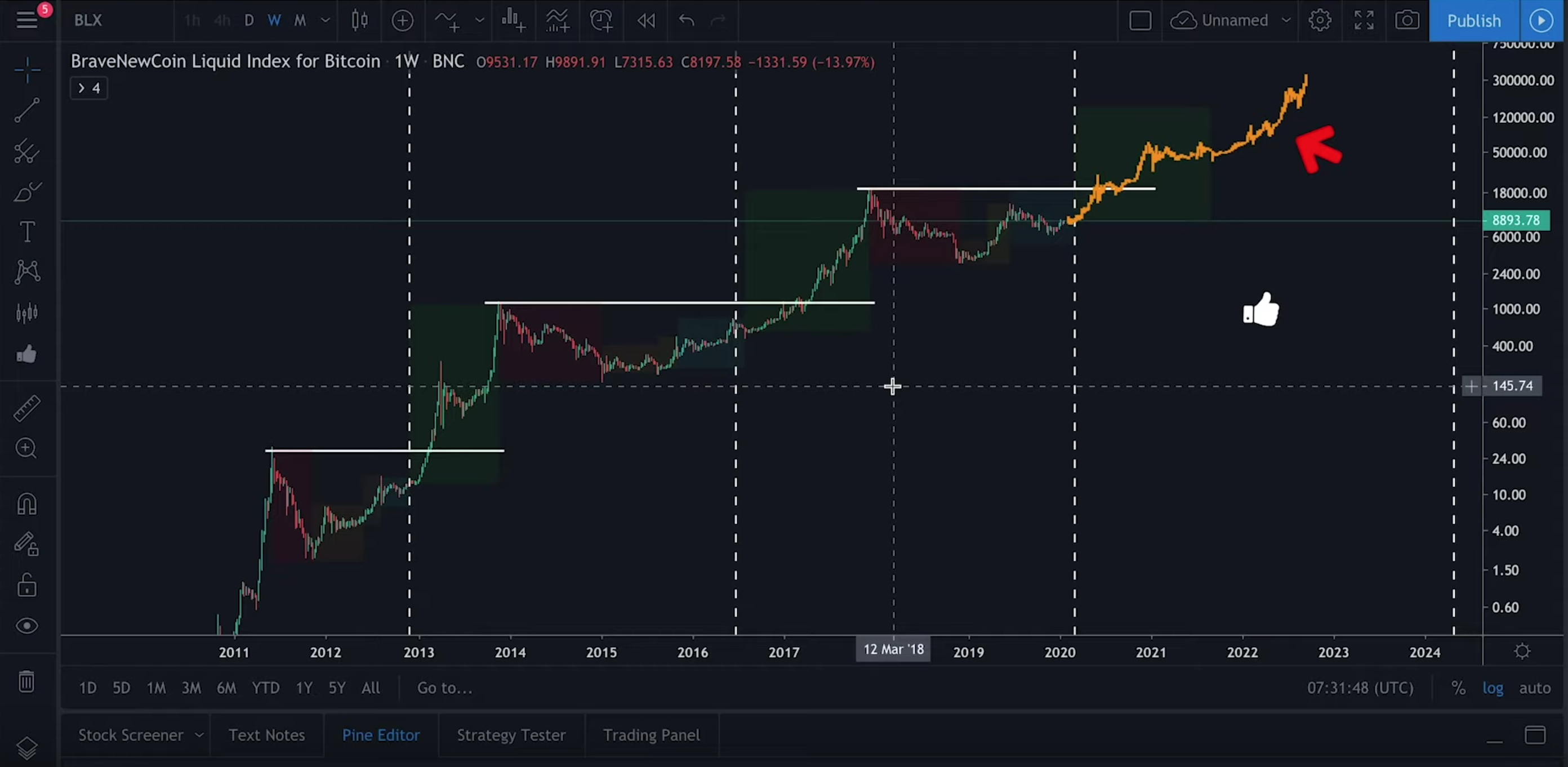The image size is (1568, 767).
Task: Toggle lock all drawing tools
Action: pos(28,585)
